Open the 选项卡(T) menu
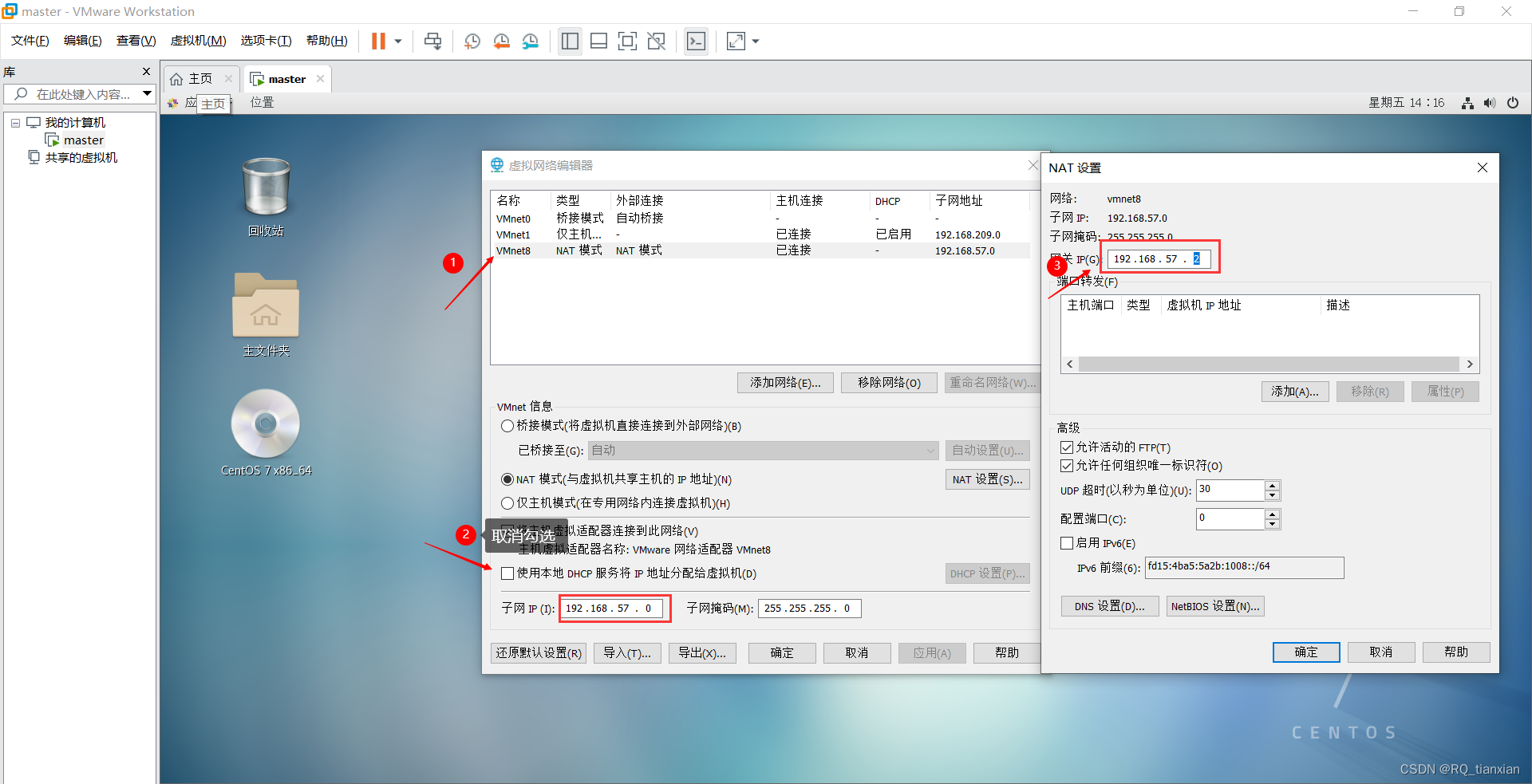This screenshot has width=1532, height=784. [267, 41]
